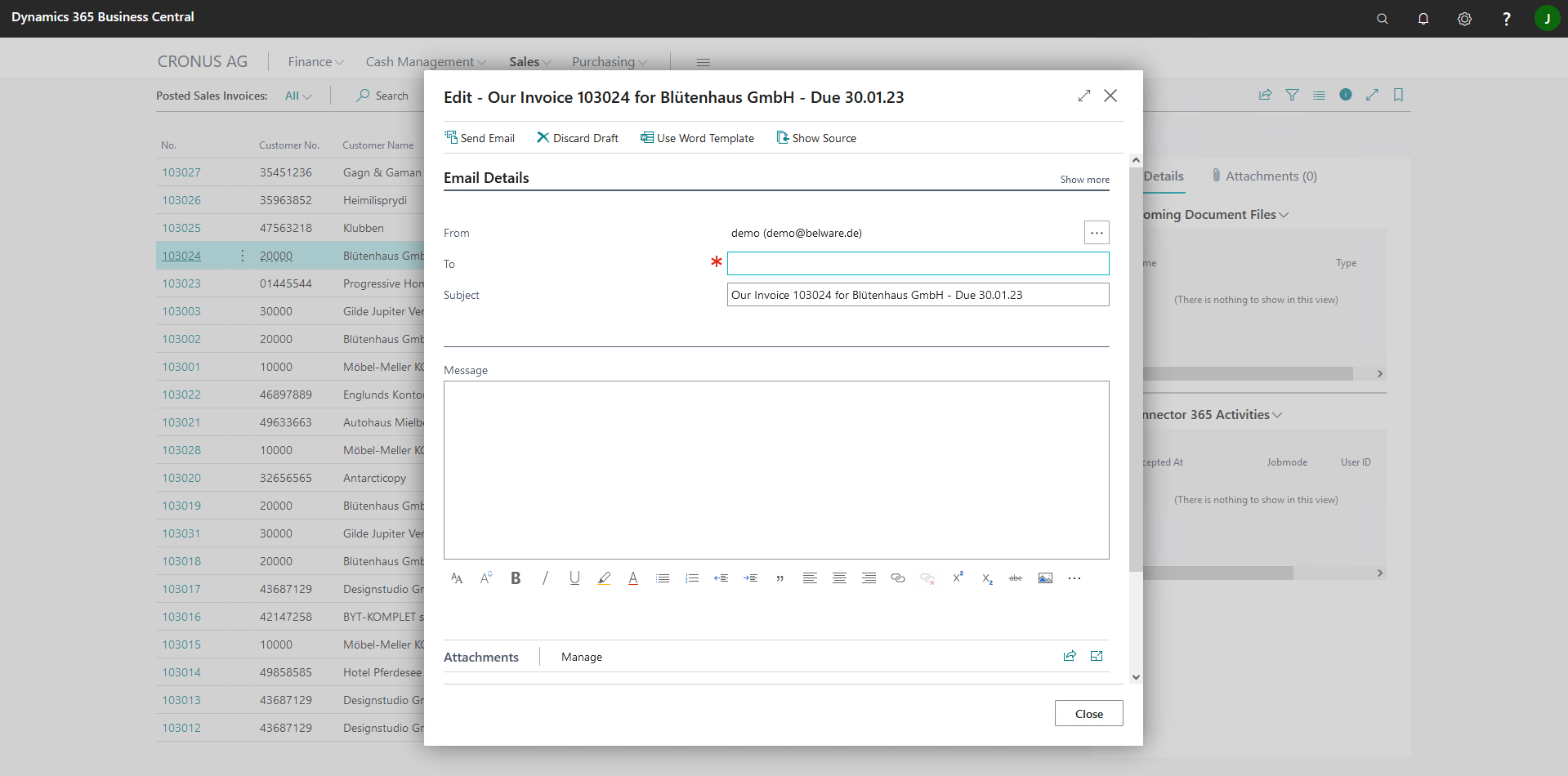The height and width of the screenshot is (776, 1568).
Task: Toggle the filter pane funnel icon
Action: [x=1292, y=95]
